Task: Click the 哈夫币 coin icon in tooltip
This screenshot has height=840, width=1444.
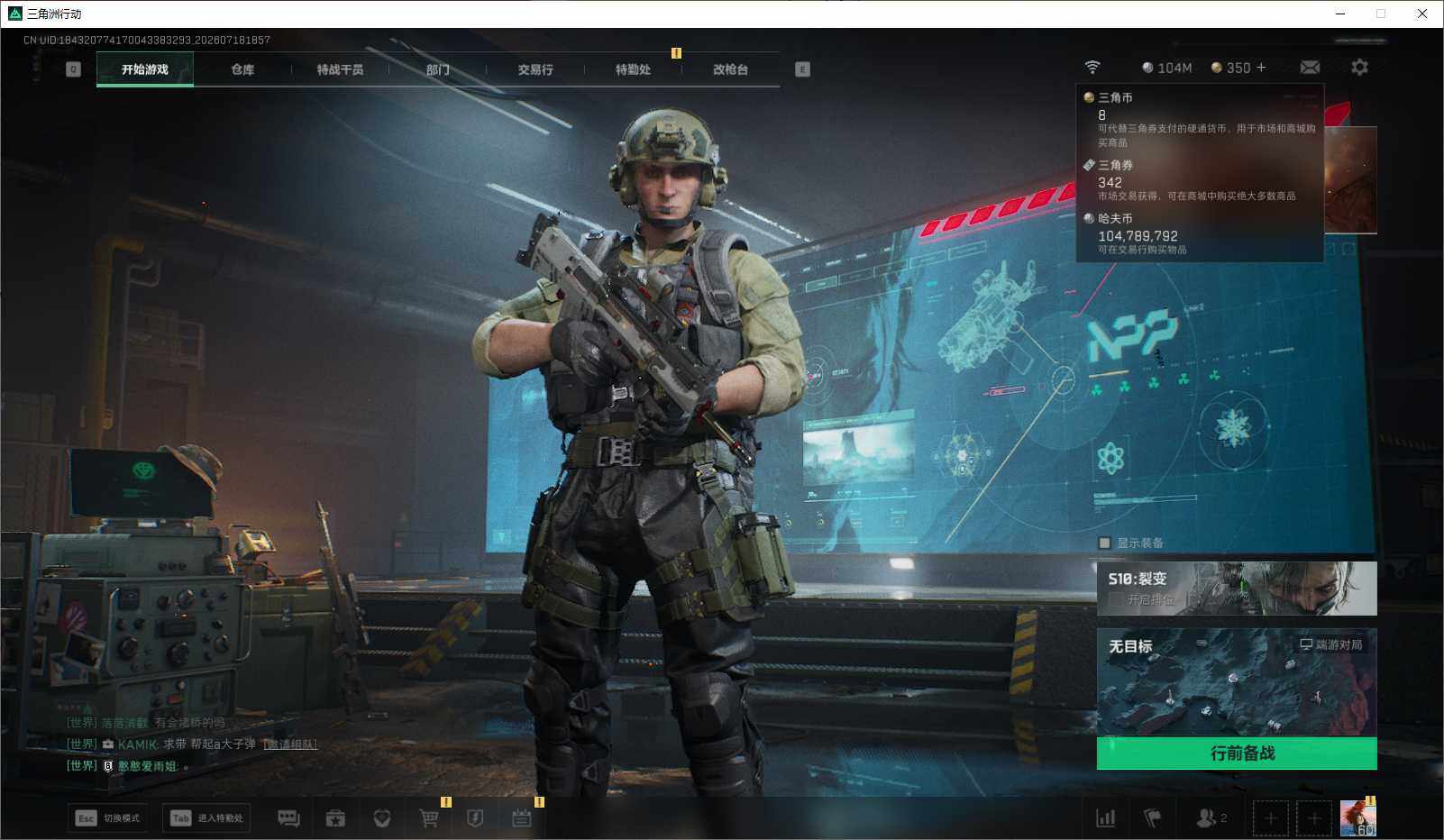Action: pyautogui.click(x=1089, y=218)
